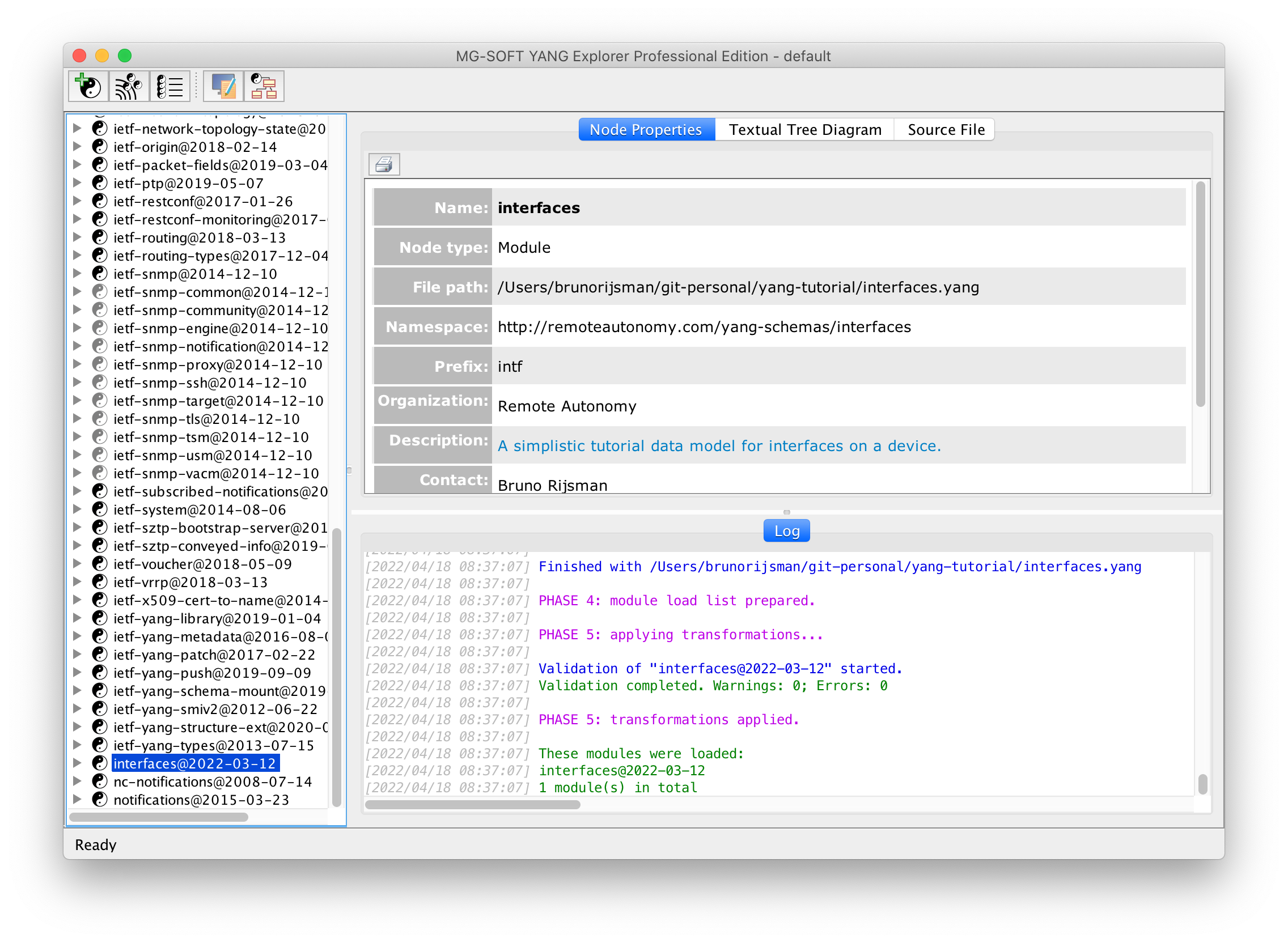The width and height of the screenshot is (1288, 943).
Task: Click the load YANG module icon with green plus
Action: point(88,87)
